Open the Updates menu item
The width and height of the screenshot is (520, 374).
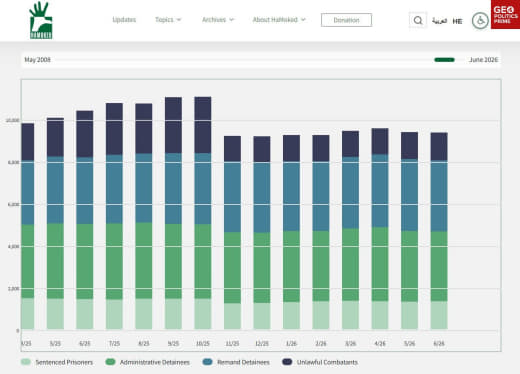tap(124, 20)
